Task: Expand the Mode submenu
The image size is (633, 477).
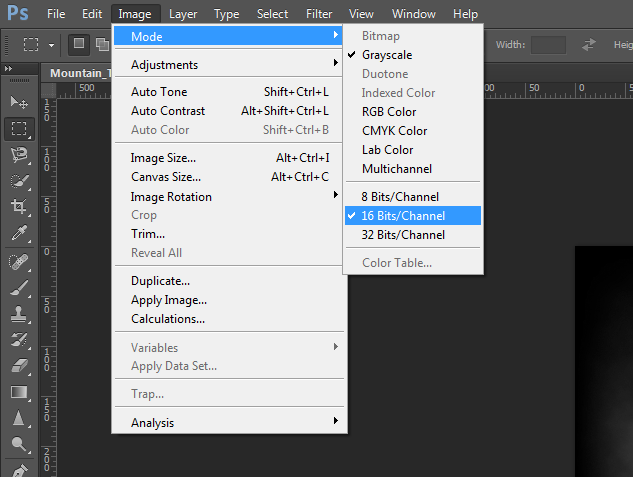Action: pyautogui.click(x=228, y=36)
